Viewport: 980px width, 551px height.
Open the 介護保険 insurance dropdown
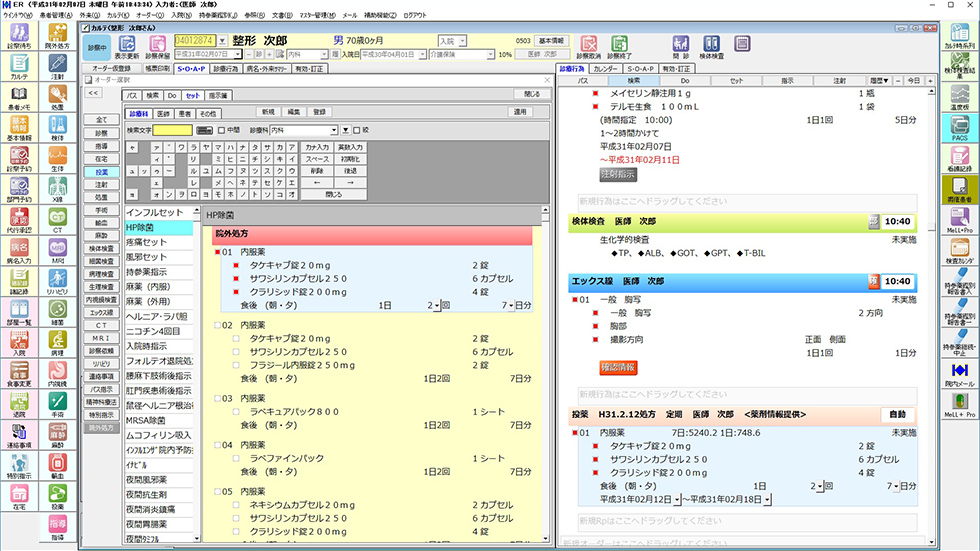[491, 55]
